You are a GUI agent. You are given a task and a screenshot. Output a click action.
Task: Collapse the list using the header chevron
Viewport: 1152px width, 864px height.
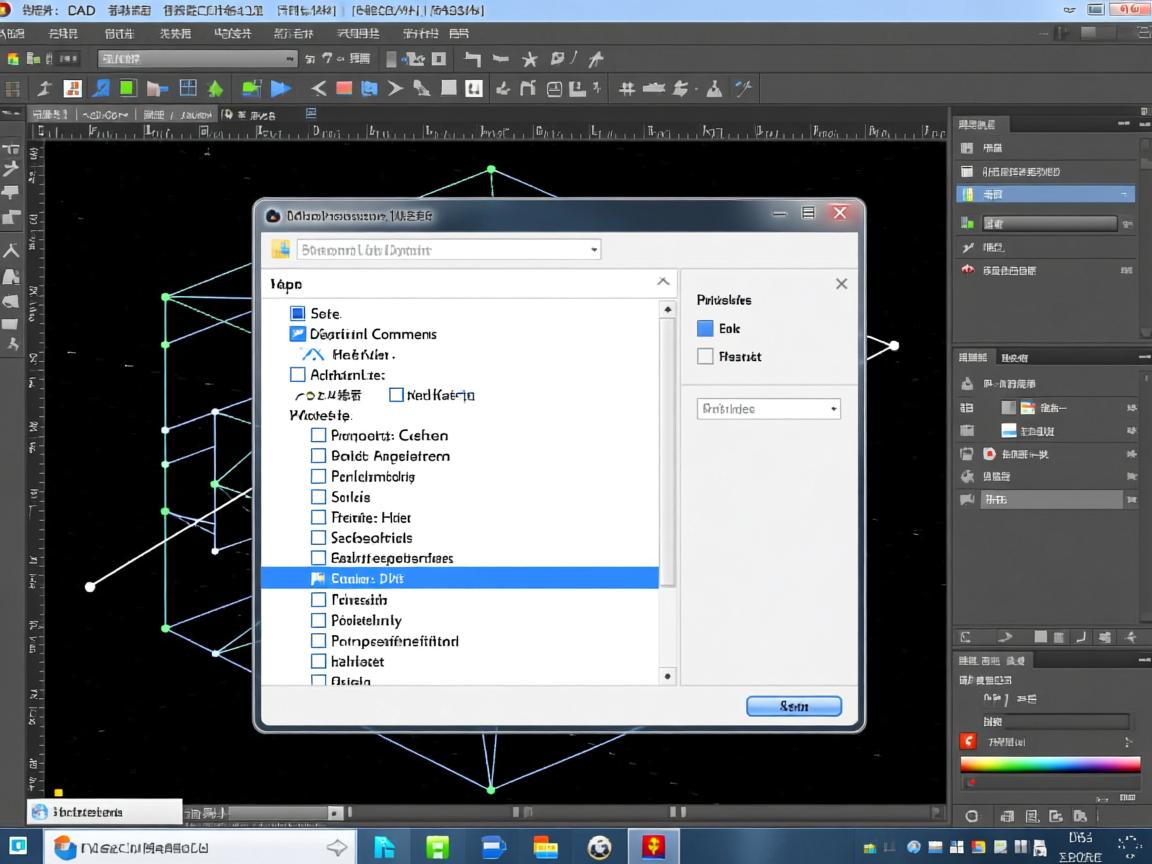[x=663, y=283]
